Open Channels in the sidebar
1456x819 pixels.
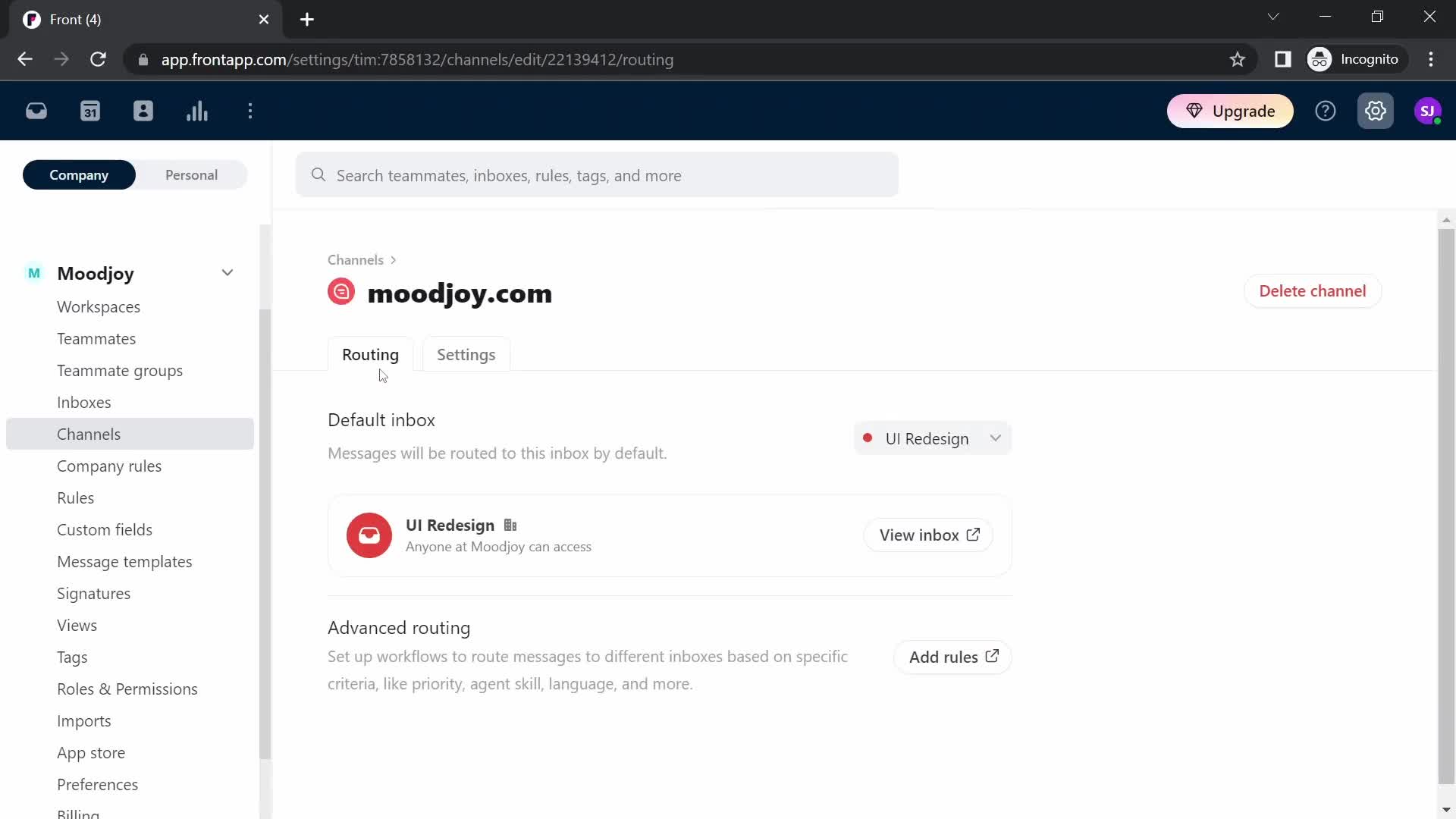tap(130, 435)
